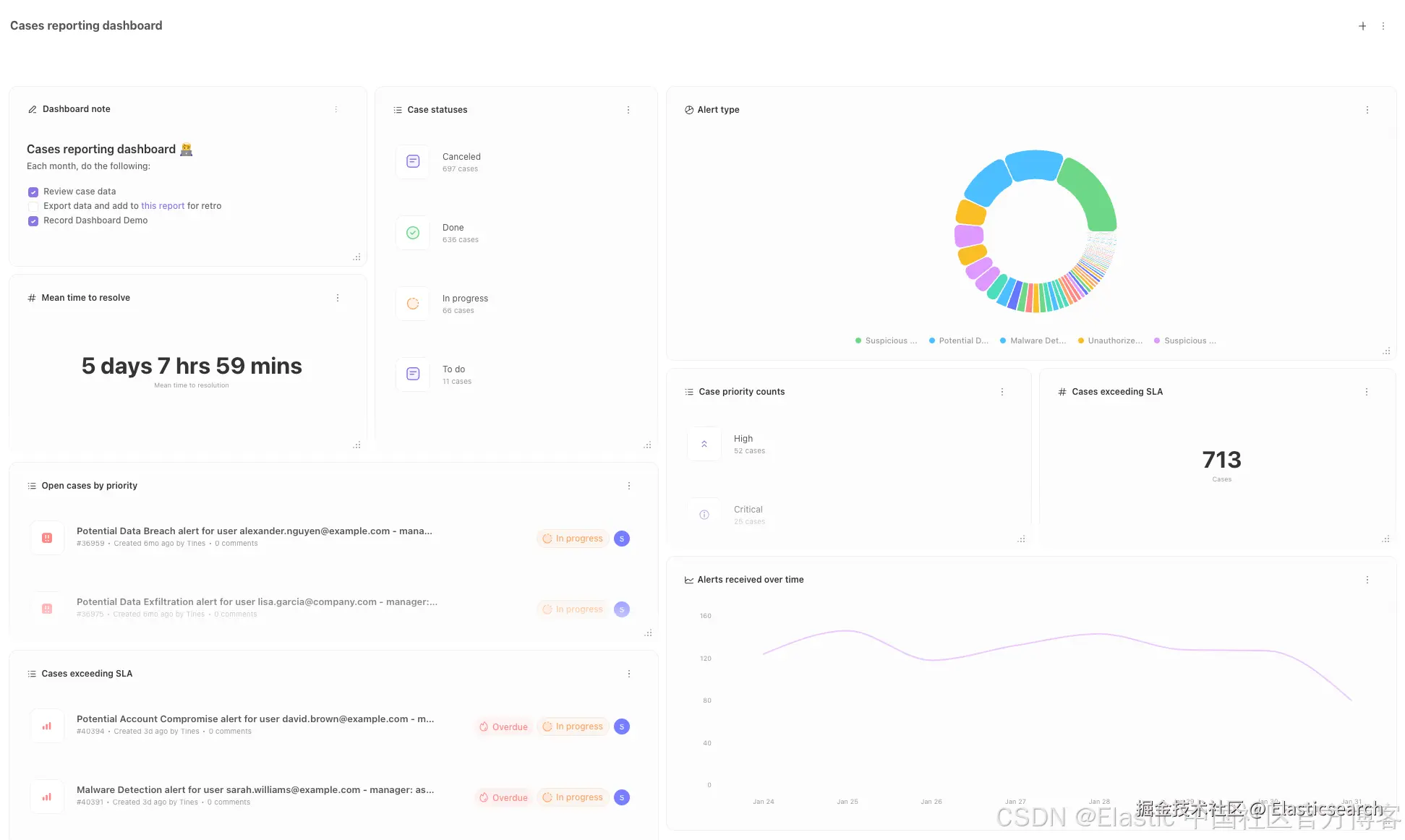Open Mean time to resolve options menu
This screenshot has height=840, width=1405.
(x=338, y=298)
